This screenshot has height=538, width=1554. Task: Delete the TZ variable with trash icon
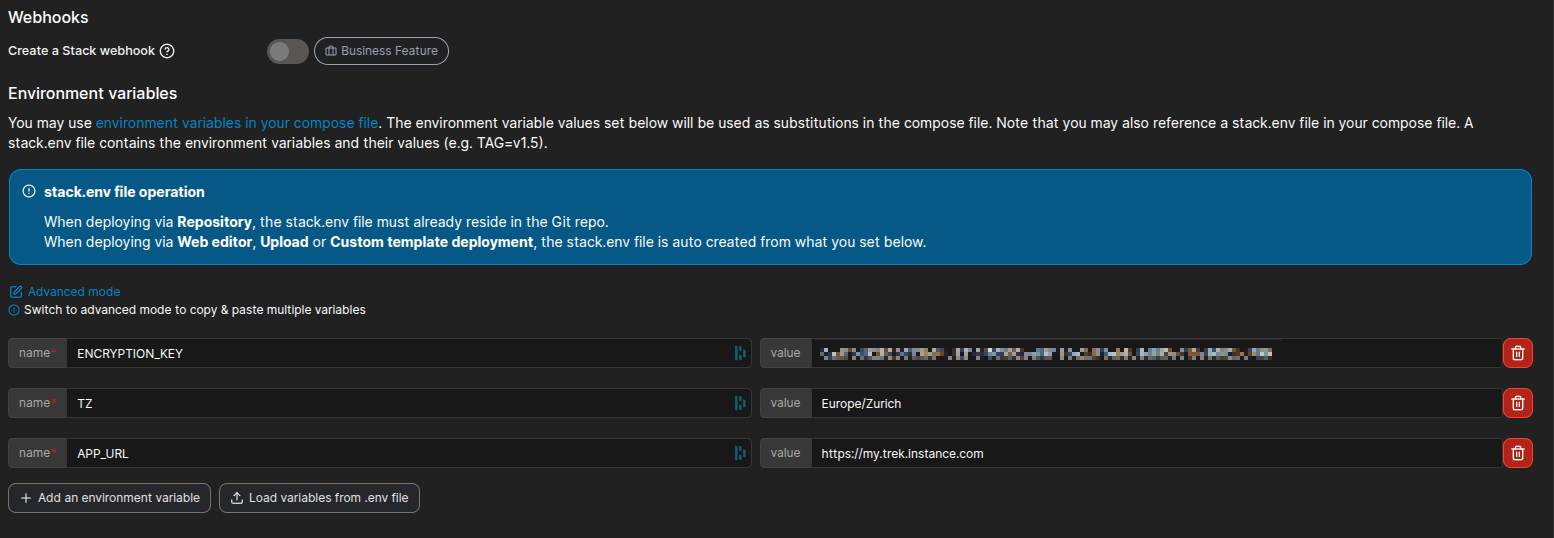click(x=1518, y=403)
